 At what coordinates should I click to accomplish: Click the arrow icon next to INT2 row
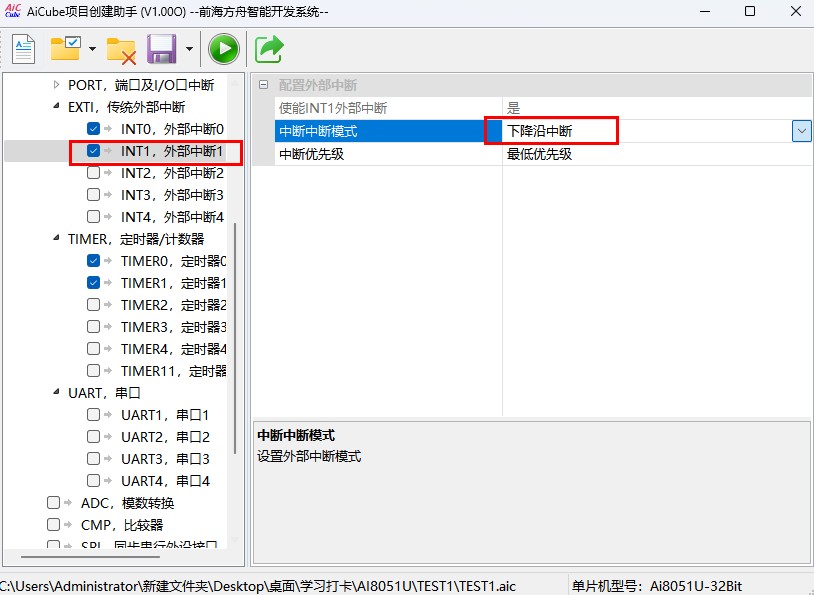[x=108, y=173]
